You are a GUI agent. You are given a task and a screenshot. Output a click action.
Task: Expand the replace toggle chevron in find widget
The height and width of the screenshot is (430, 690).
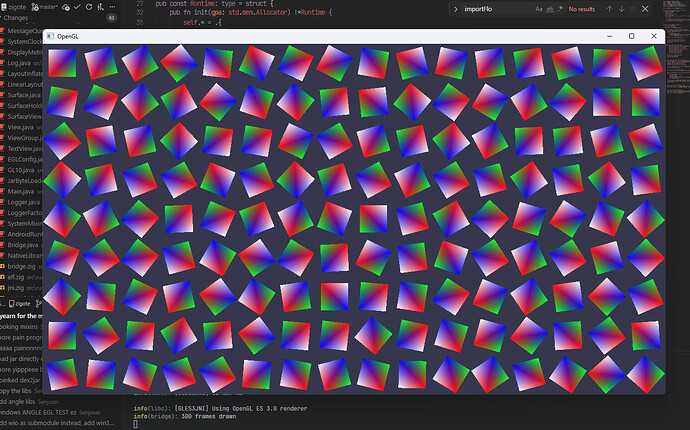455,9
